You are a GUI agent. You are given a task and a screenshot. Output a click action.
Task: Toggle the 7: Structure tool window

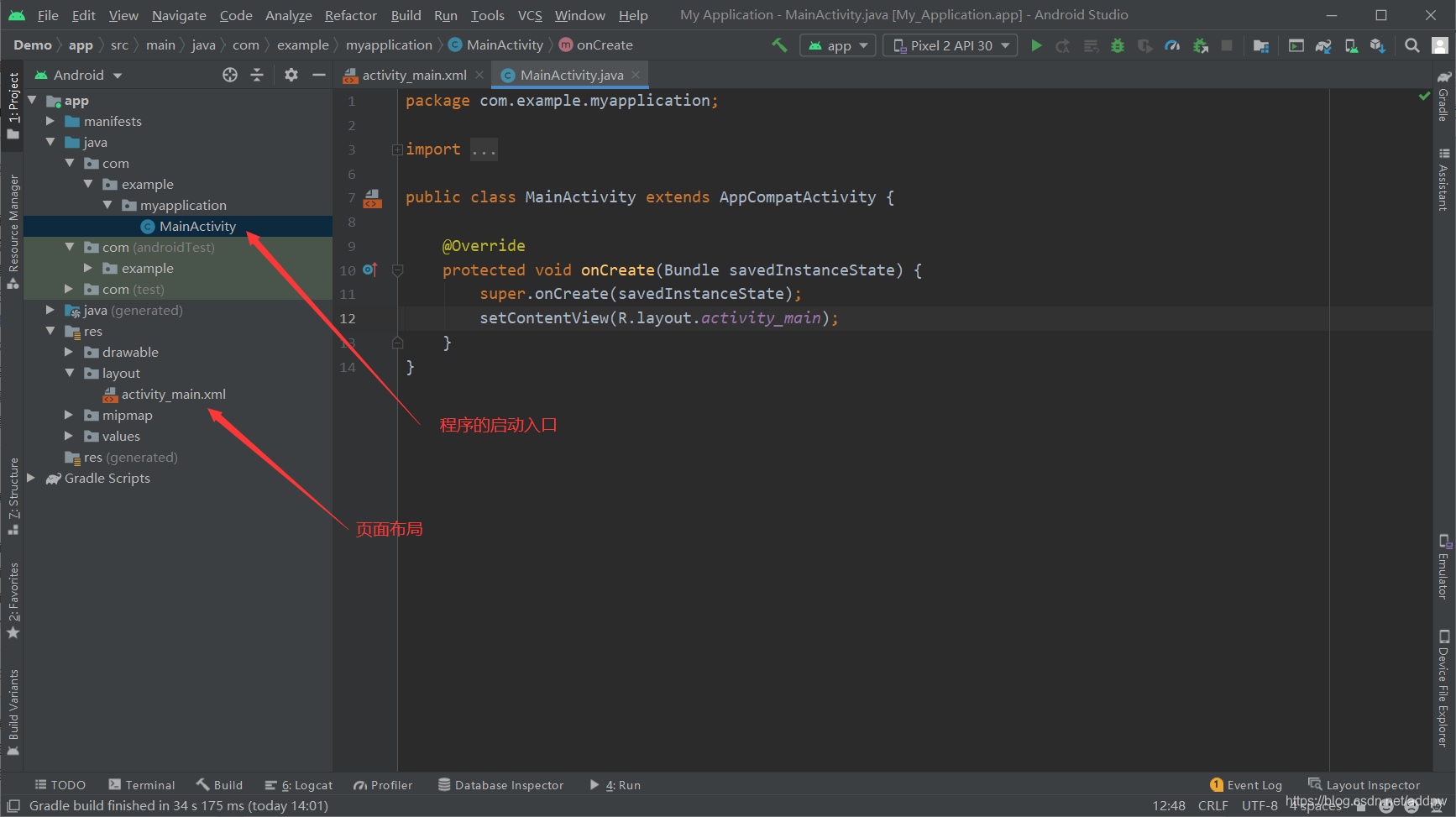pyautogui.click(x=13, y=496)
